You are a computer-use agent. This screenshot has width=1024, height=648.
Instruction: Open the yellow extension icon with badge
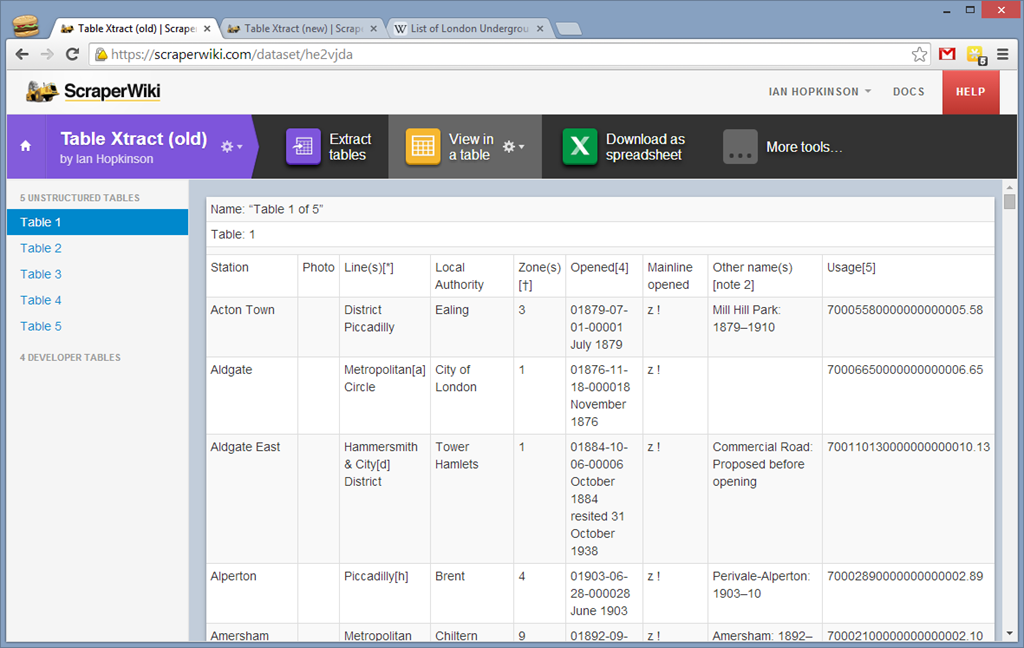point(976,55)
